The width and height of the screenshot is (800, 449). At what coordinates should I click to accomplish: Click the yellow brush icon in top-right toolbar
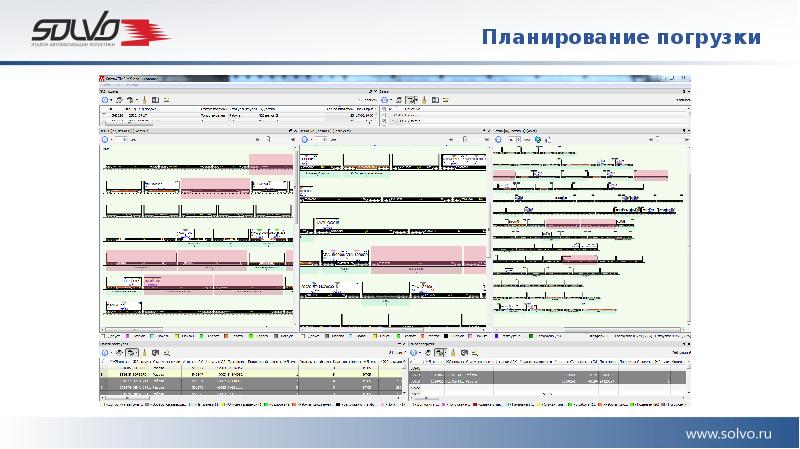[424, 100]
